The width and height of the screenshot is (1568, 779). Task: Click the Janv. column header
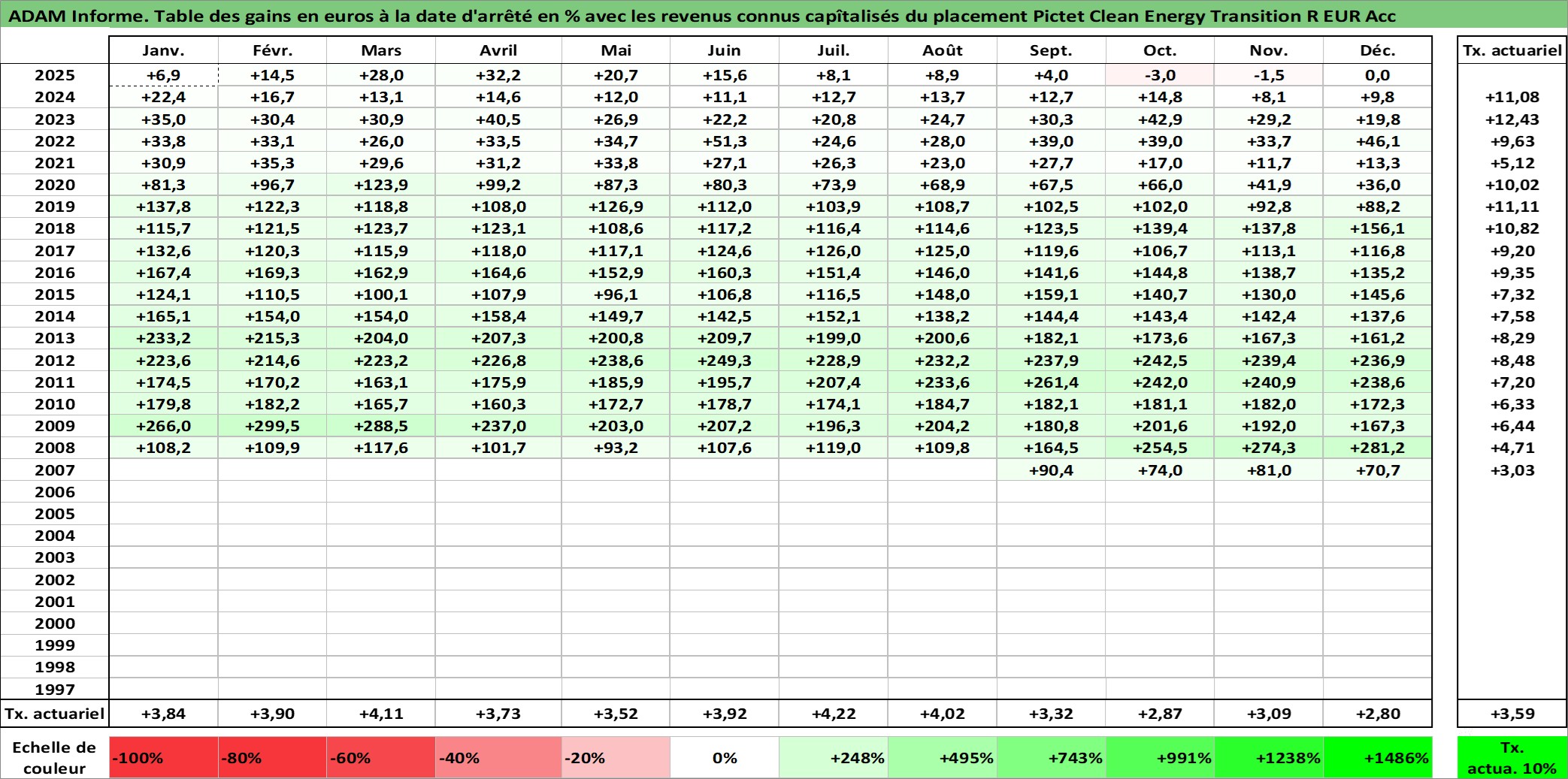point(163,50)
